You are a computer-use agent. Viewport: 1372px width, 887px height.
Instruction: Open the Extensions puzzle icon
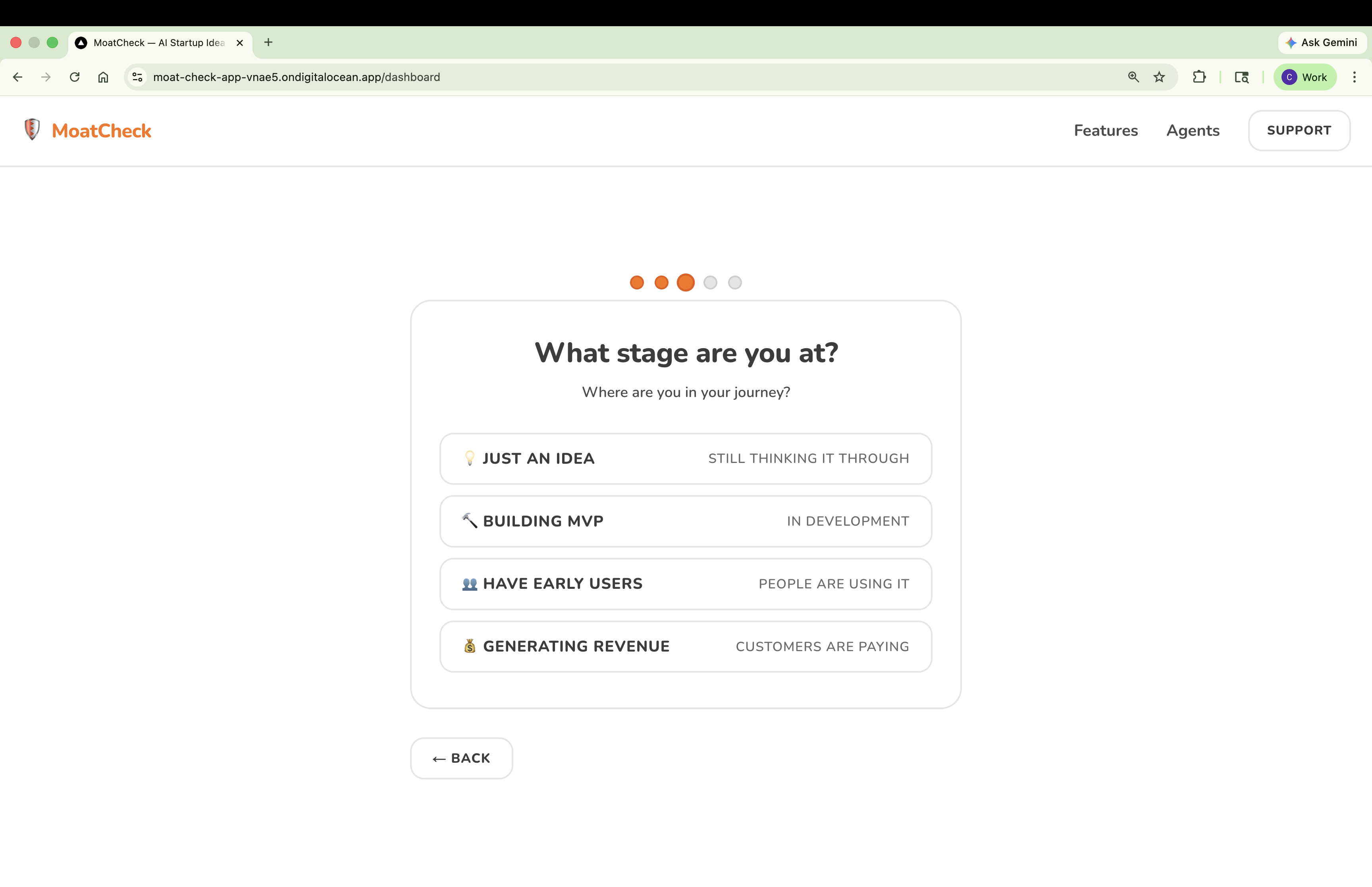[1199, 77]
